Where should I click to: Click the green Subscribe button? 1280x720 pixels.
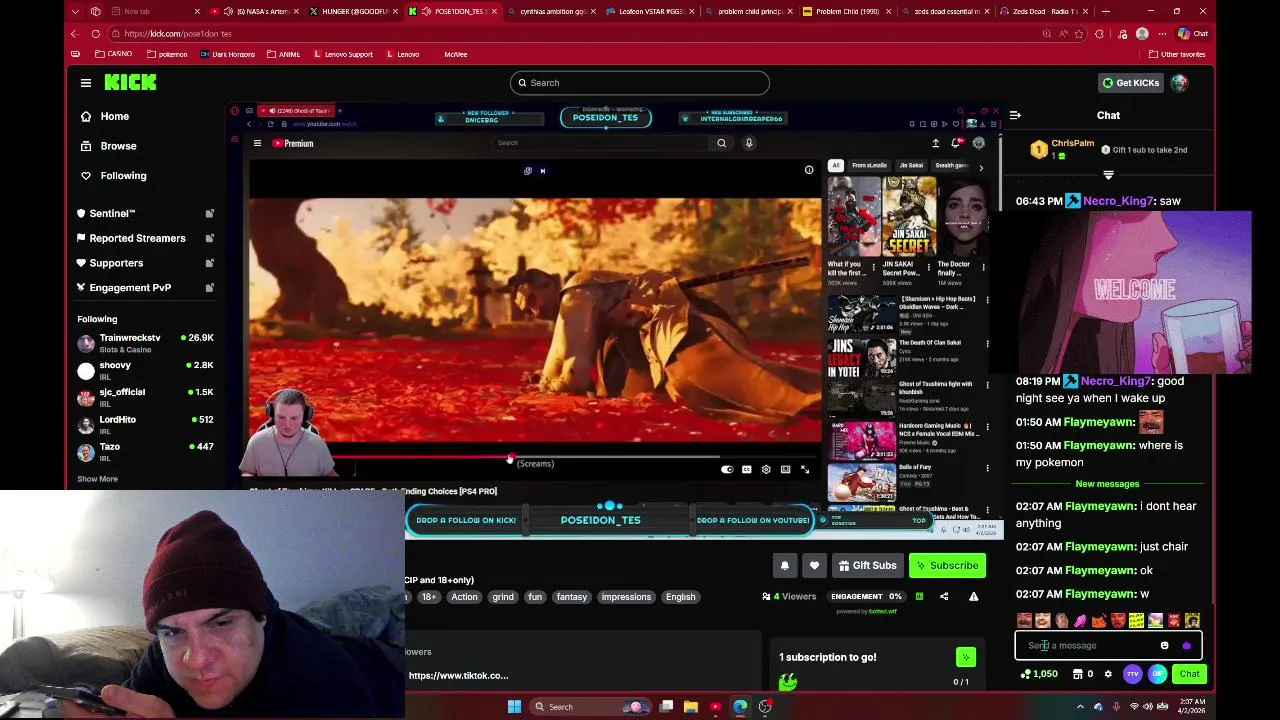pyautogui.click(x=947, y=565)
